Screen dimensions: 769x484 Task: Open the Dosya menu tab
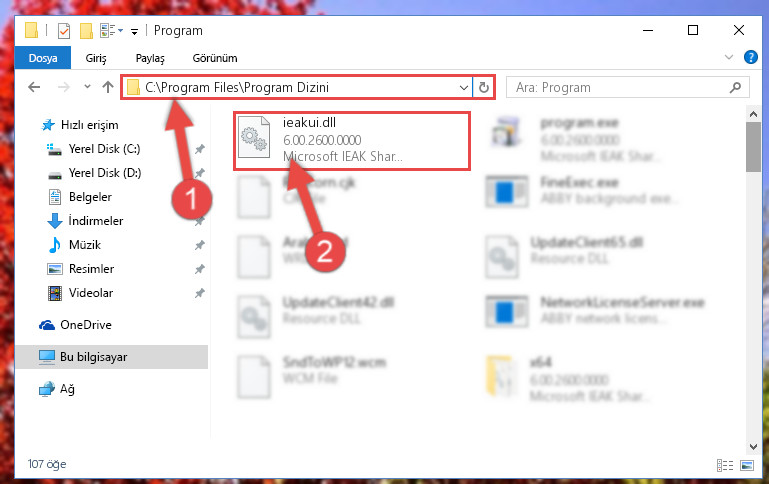(43, 58)
